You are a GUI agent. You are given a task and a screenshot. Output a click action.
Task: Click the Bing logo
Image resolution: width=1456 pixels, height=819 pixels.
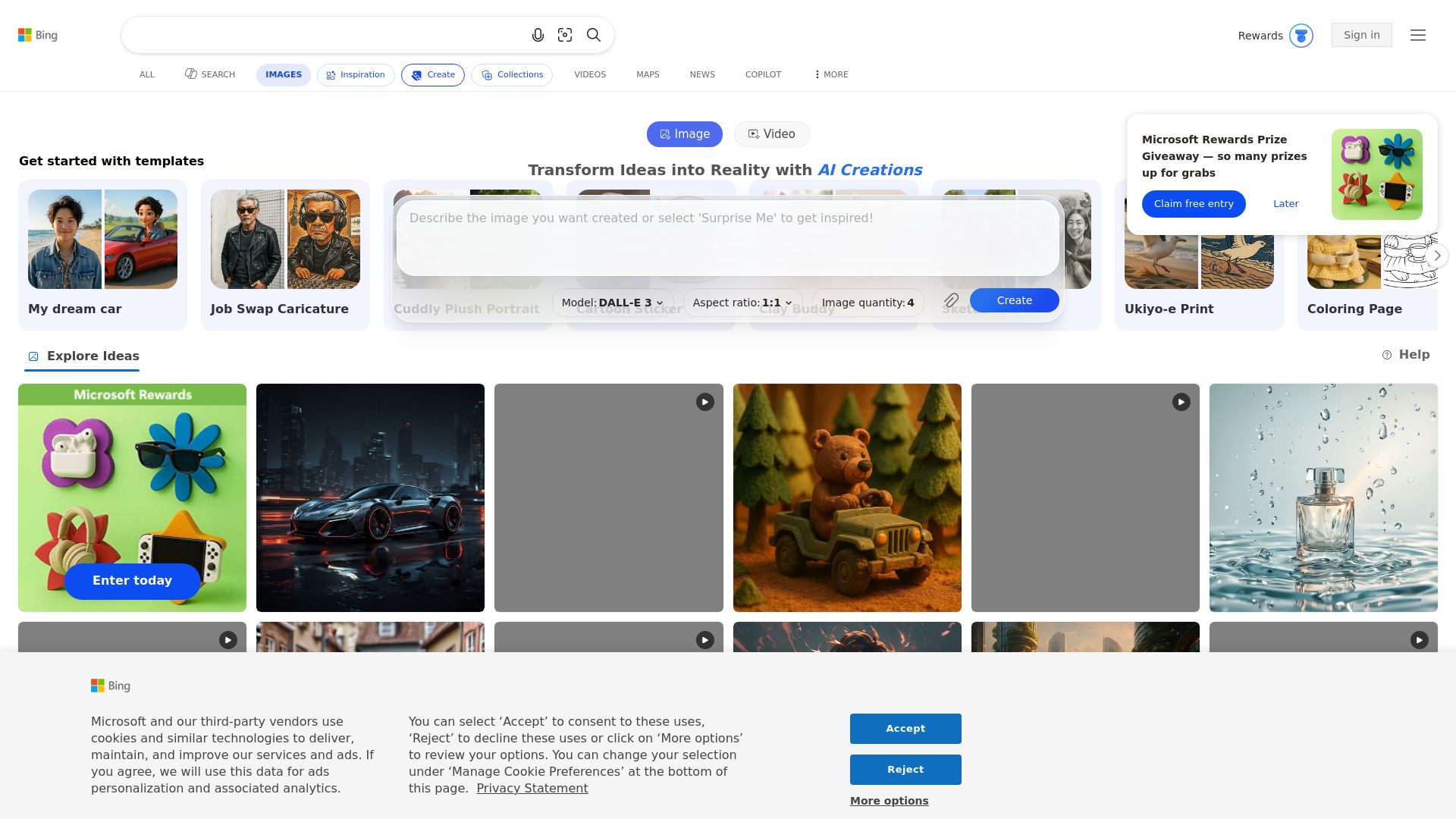coord(38,35)
